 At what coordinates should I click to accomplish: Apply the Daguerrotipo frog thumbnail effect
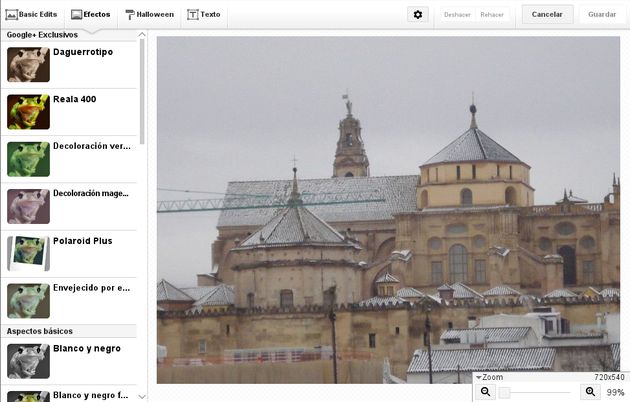[29, 65]
